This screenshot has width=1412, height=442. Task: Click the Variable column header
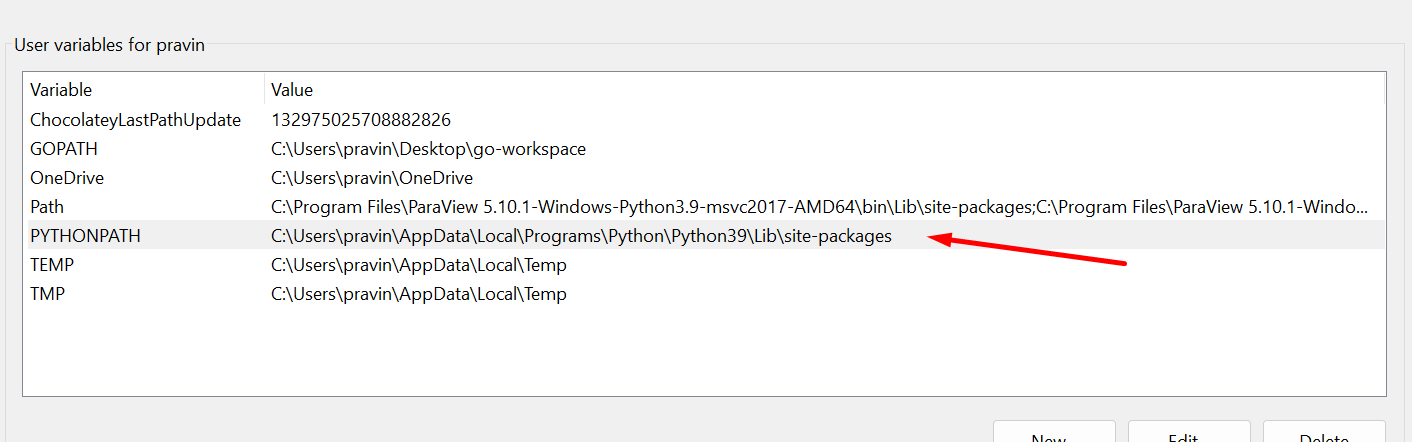pyautogui.click(x=60, y=90)
